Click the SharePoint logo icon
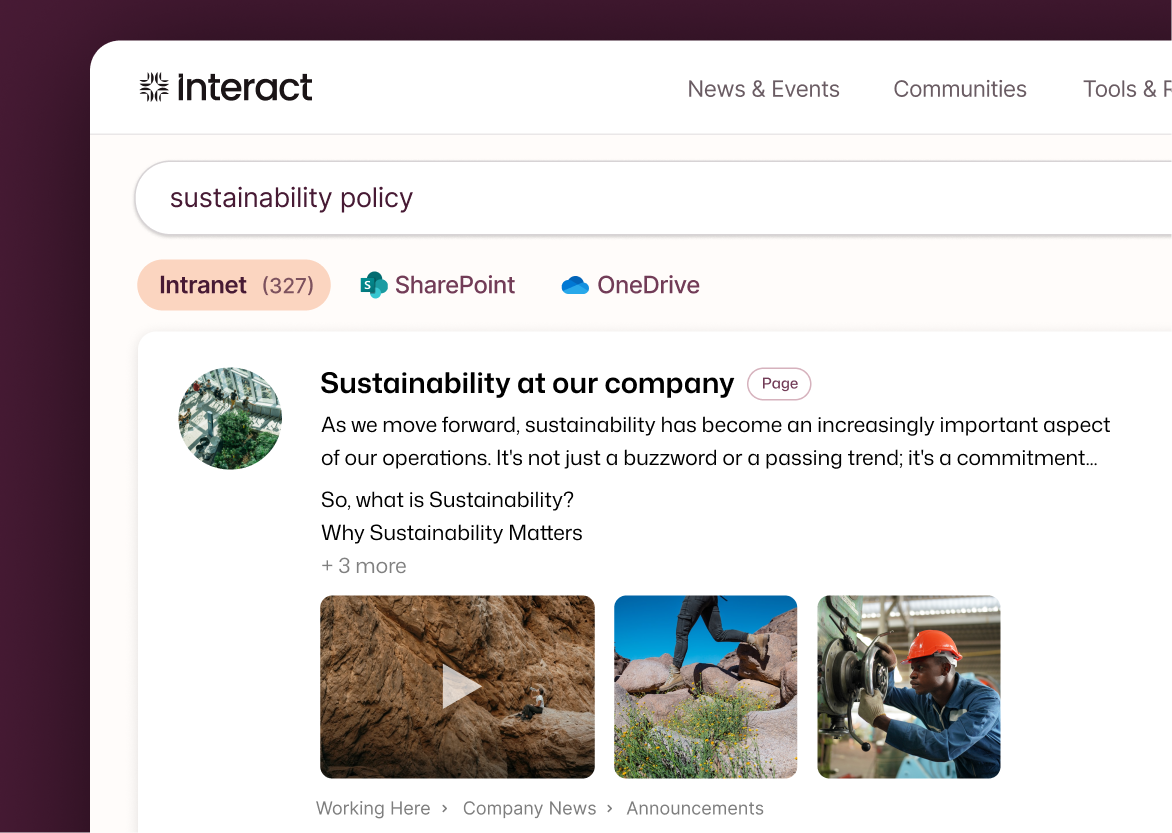Viewport: 1172px width, 833px height. click(374, 285)
